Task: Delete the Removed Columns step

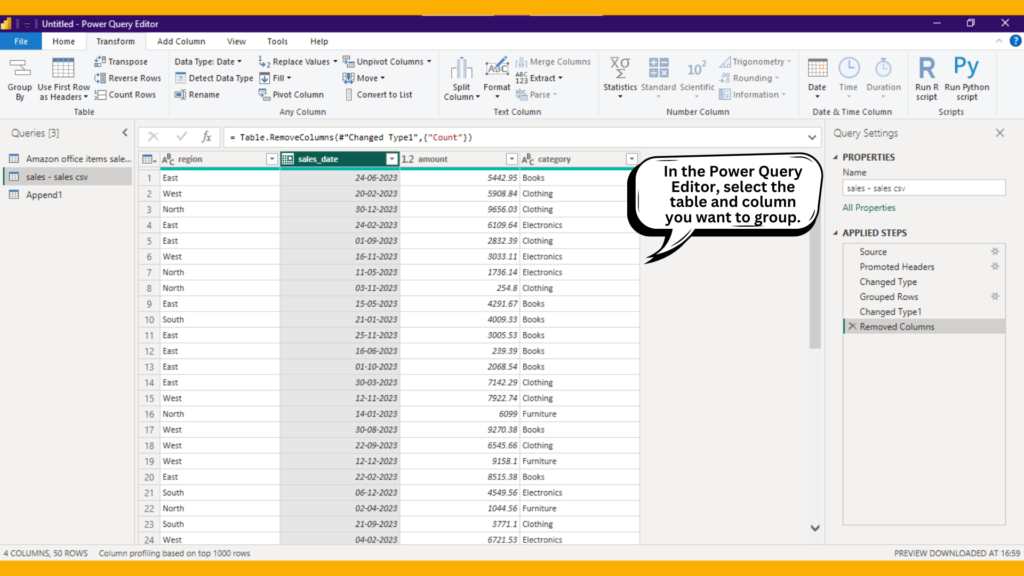Action: point(852,327)
